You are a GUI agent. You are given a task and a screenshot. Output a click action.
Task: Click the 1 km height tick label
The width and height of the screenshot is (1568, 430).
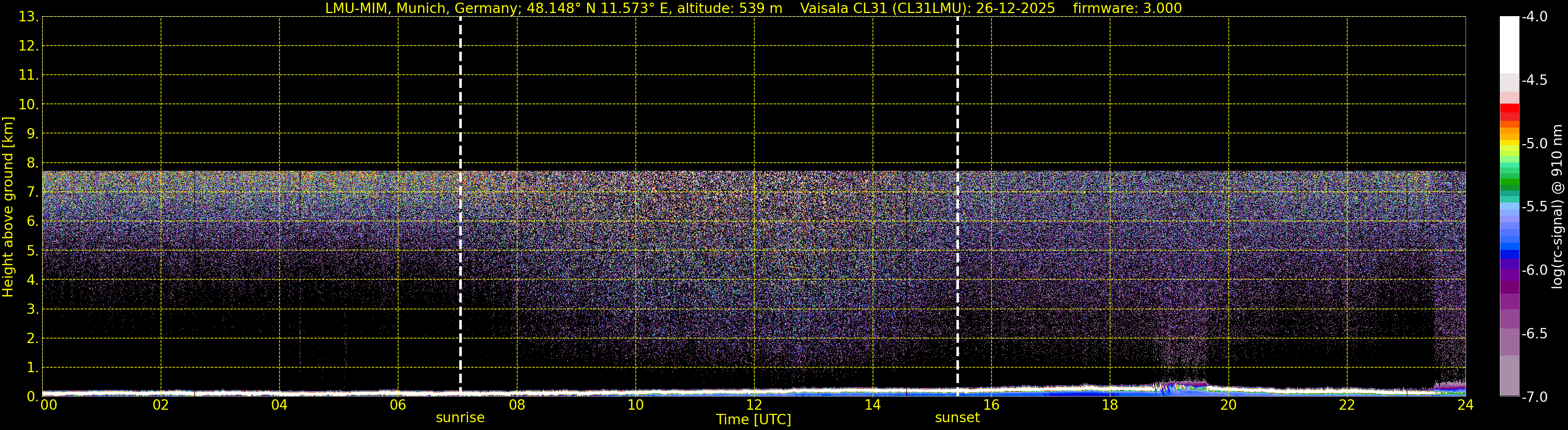(x=32, y=368)
